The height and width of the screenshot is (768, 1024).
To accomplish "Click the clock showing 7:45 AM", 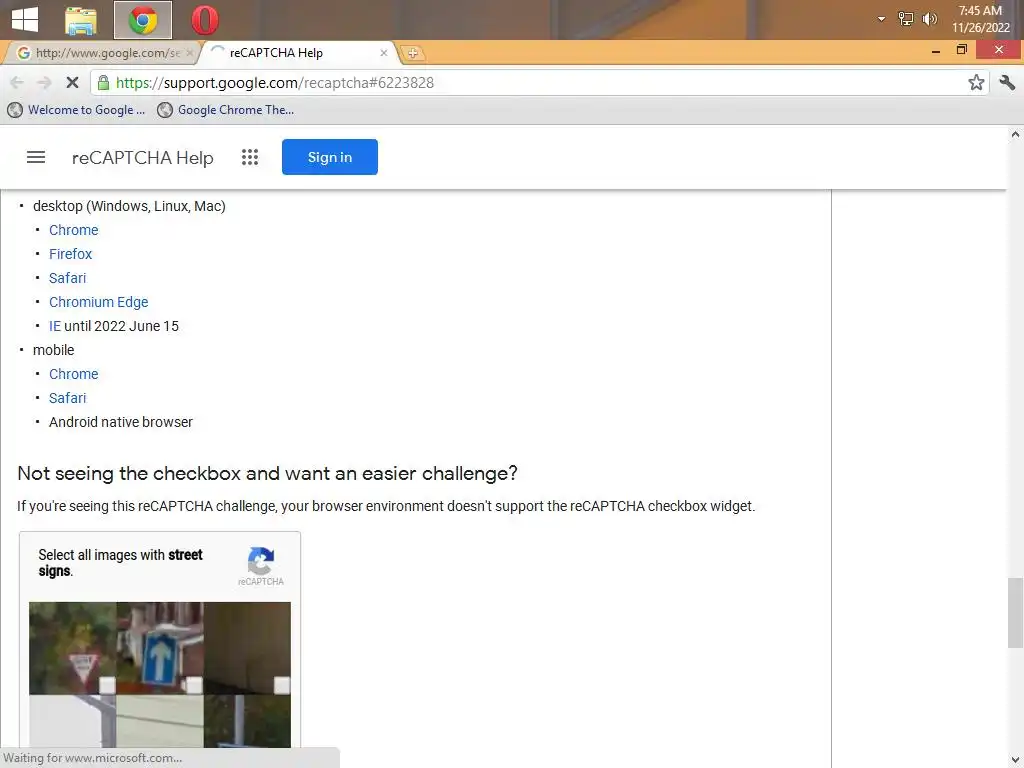I will coord(980,19).
